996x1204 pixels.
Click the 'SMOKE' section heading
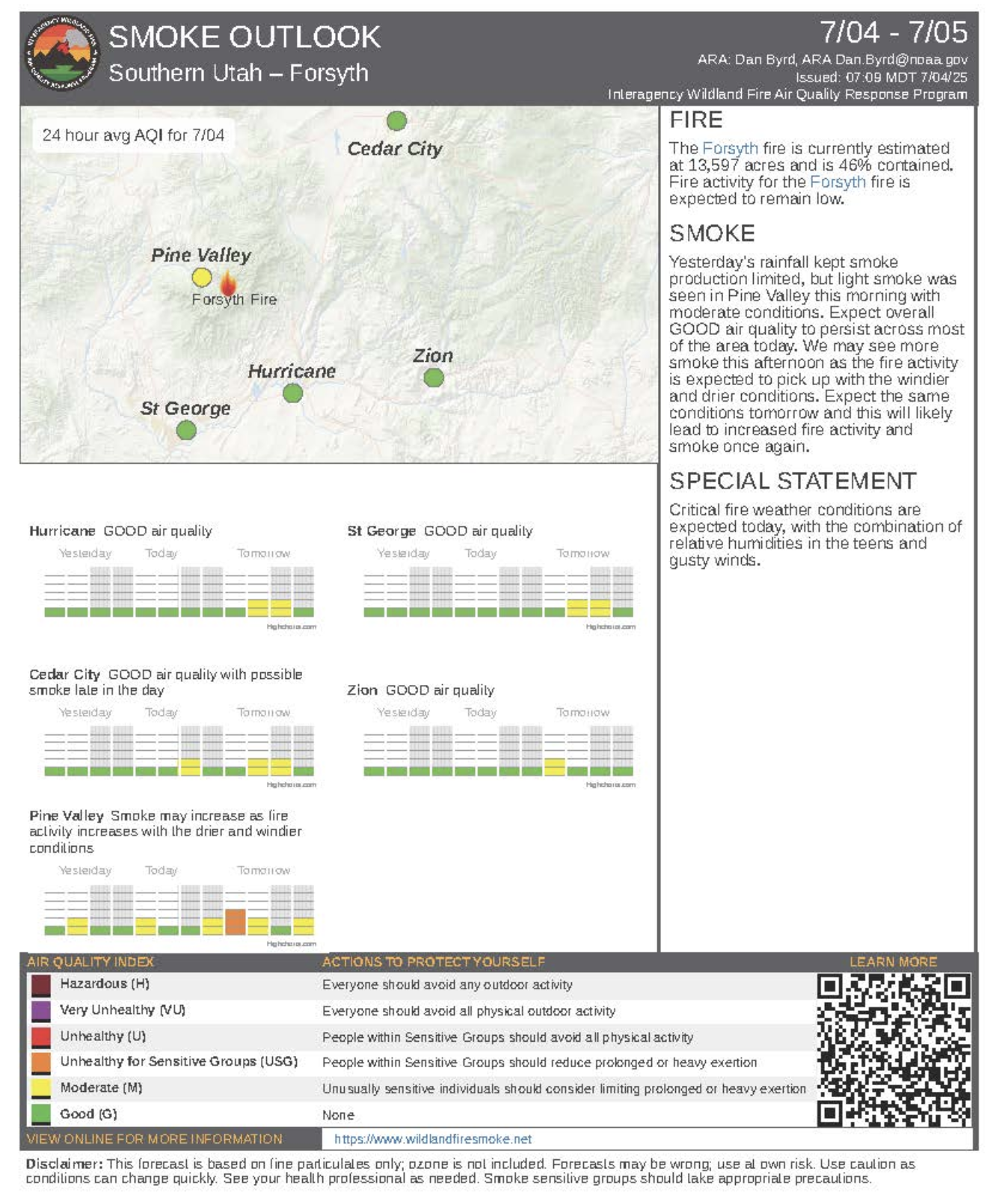[x=712, y=233]
